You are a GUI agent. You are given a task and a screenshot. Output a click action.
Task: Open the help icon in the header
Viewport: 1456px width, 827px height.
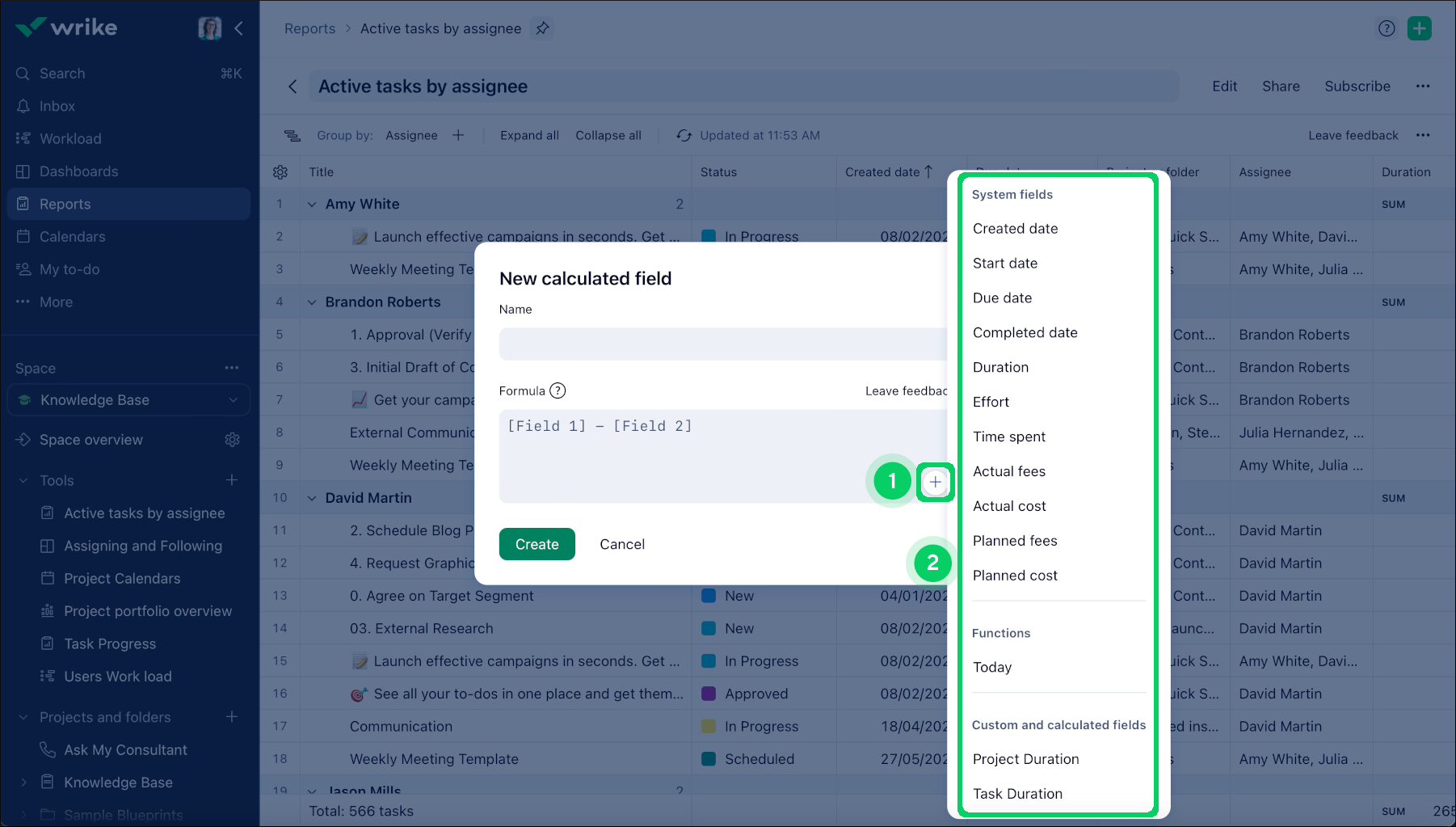point(1386,28)
